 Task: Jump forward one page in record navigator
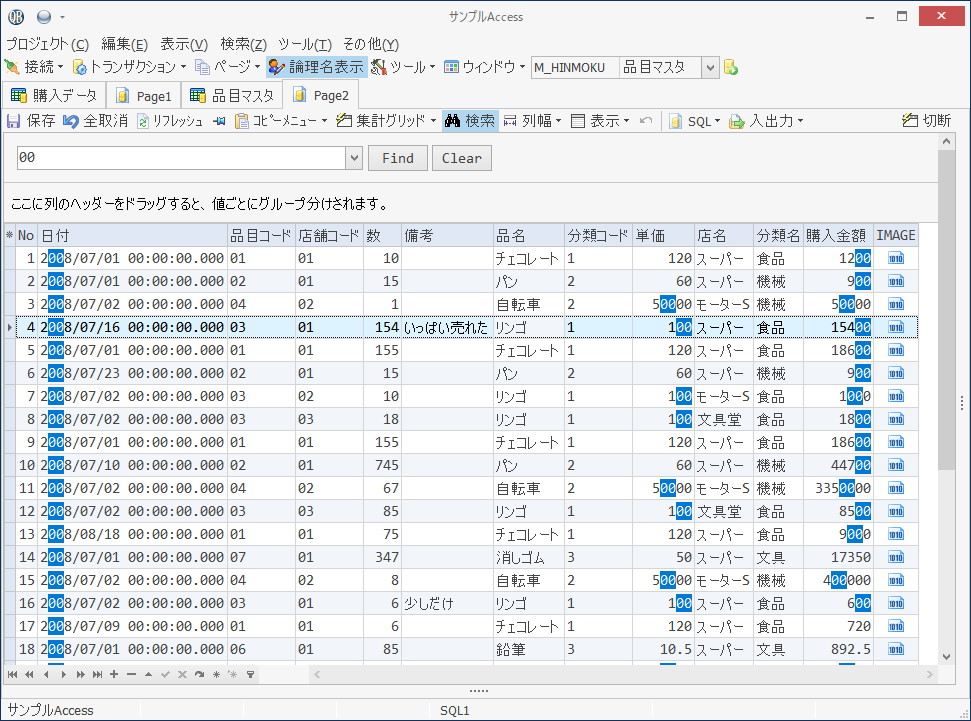point(81,675)
